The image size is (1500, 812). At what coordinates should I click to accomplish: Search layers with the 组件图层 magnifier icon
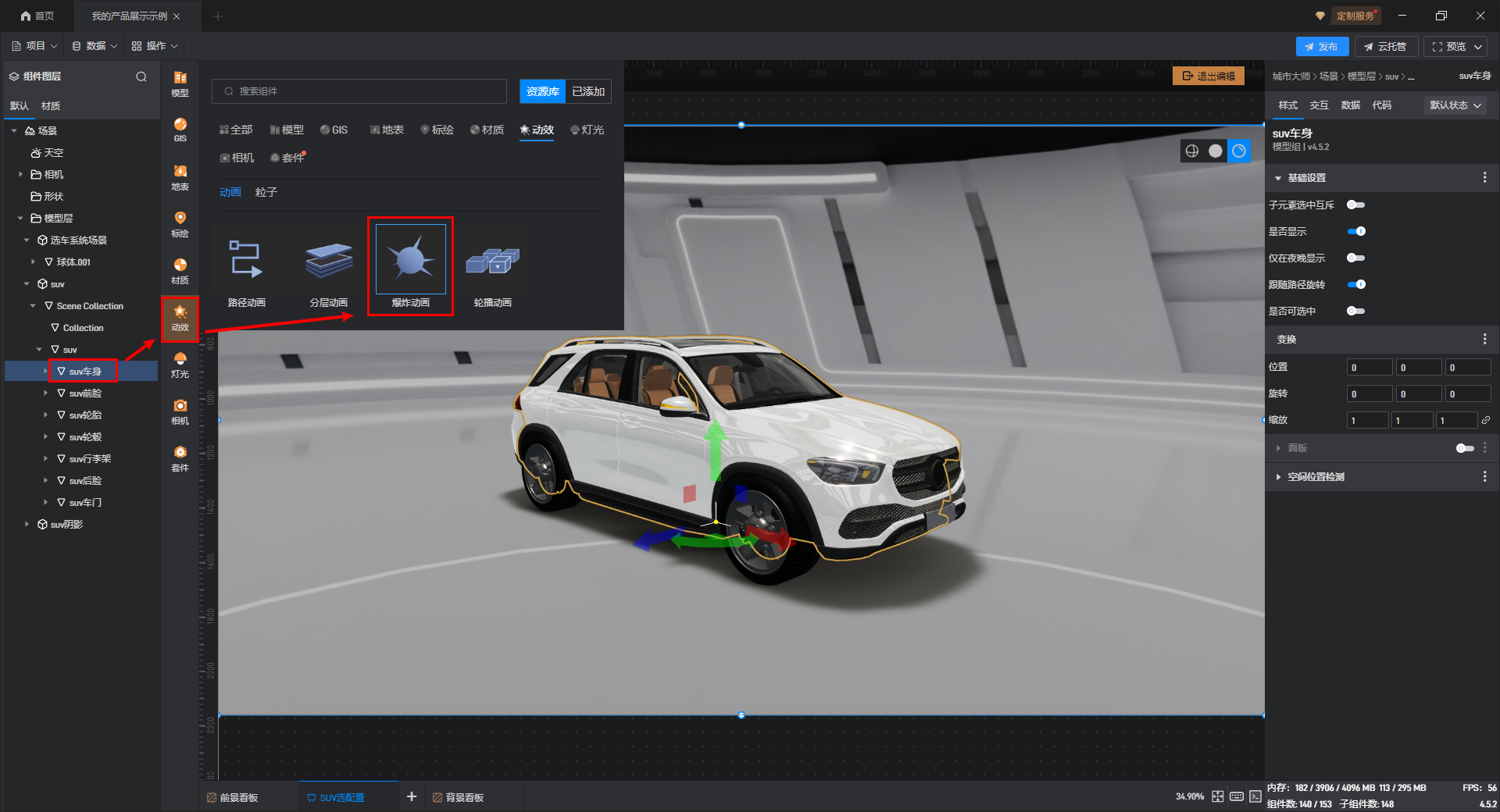pyautogui.click(x=141, y=77)
